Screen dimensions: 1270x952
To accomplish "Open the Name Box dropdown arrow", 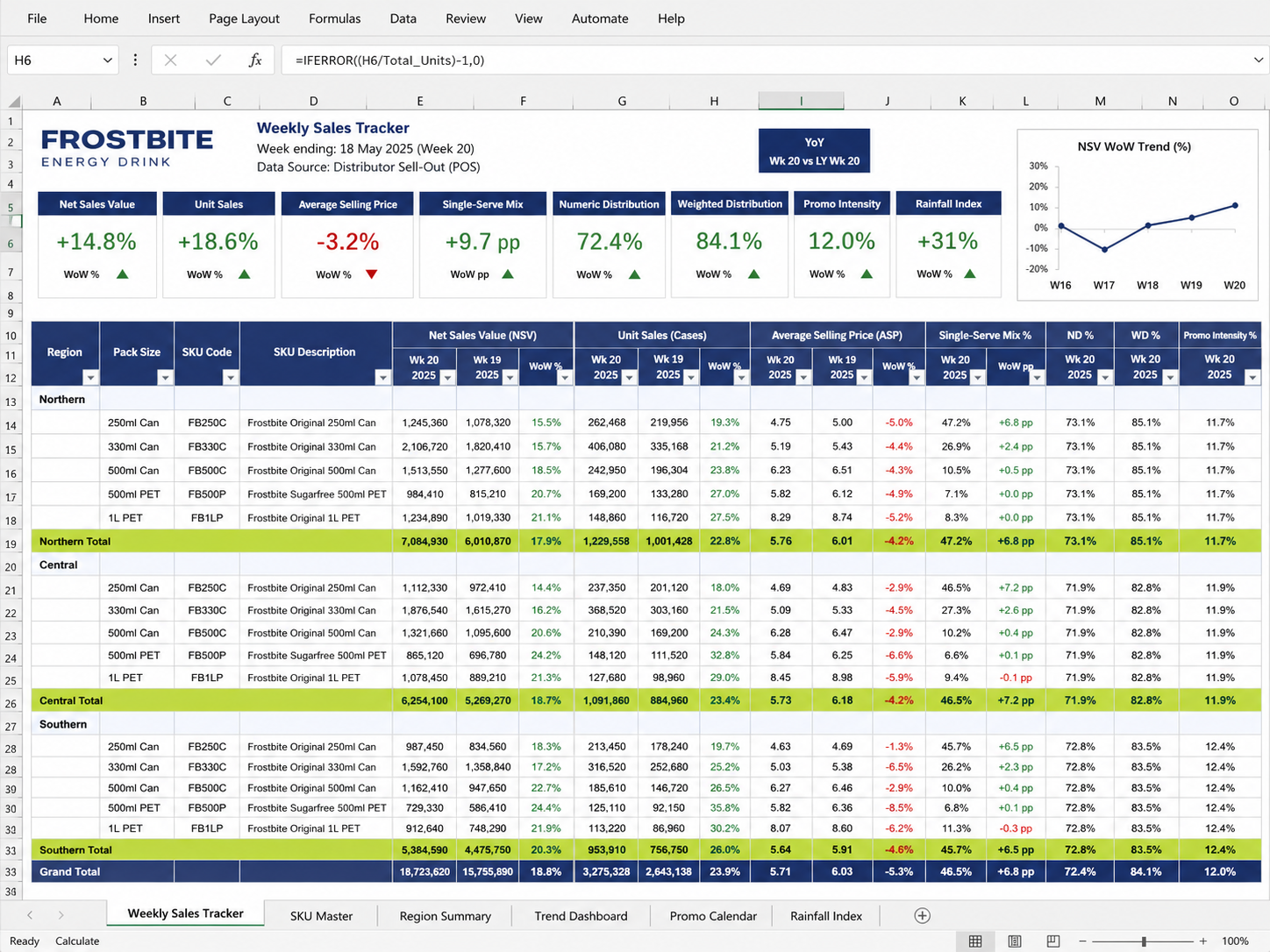I will pyautogui.click(x=107, y=60).
